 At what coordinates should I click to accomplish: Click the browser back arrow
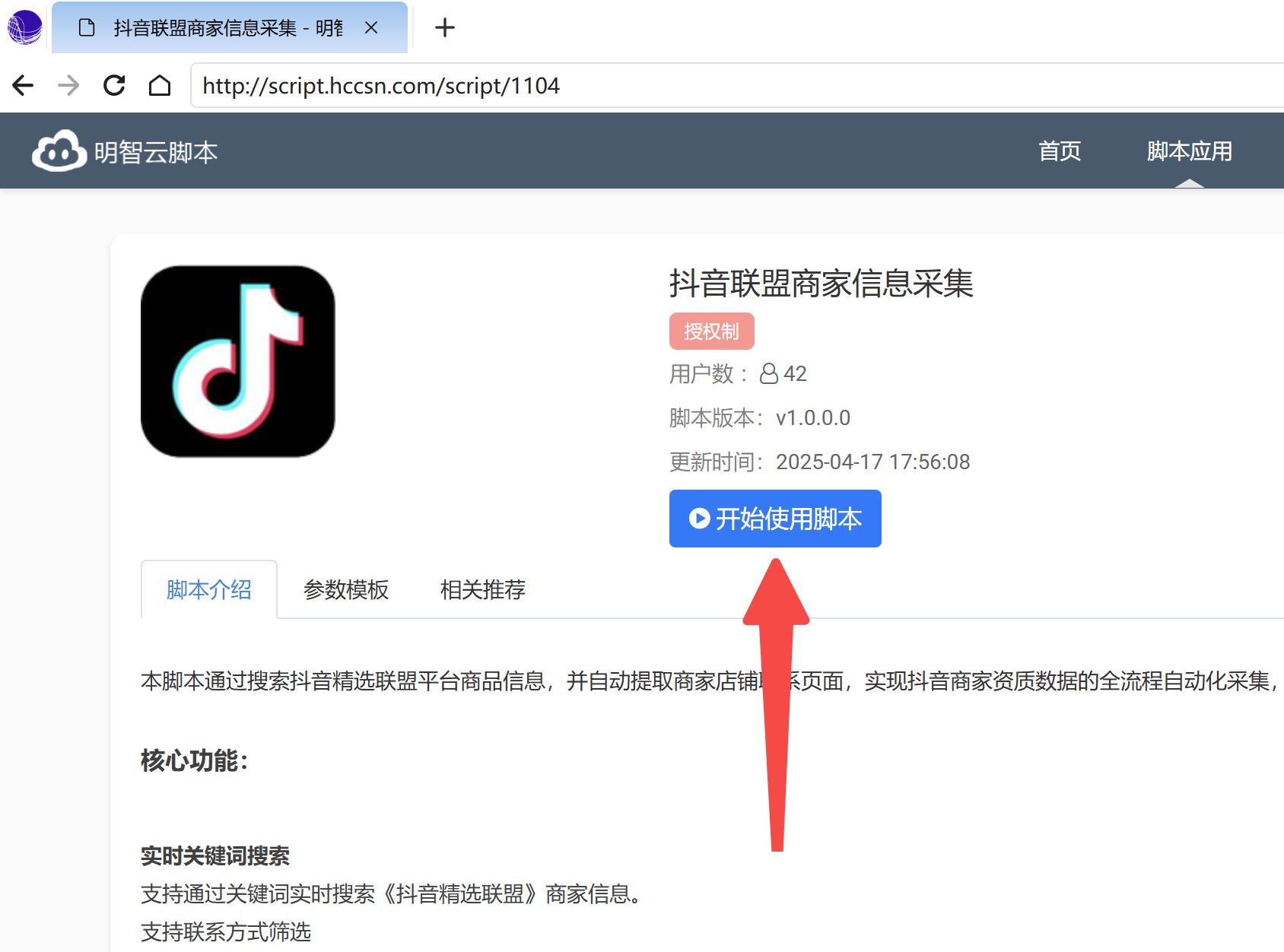click(x=23, y=85)
